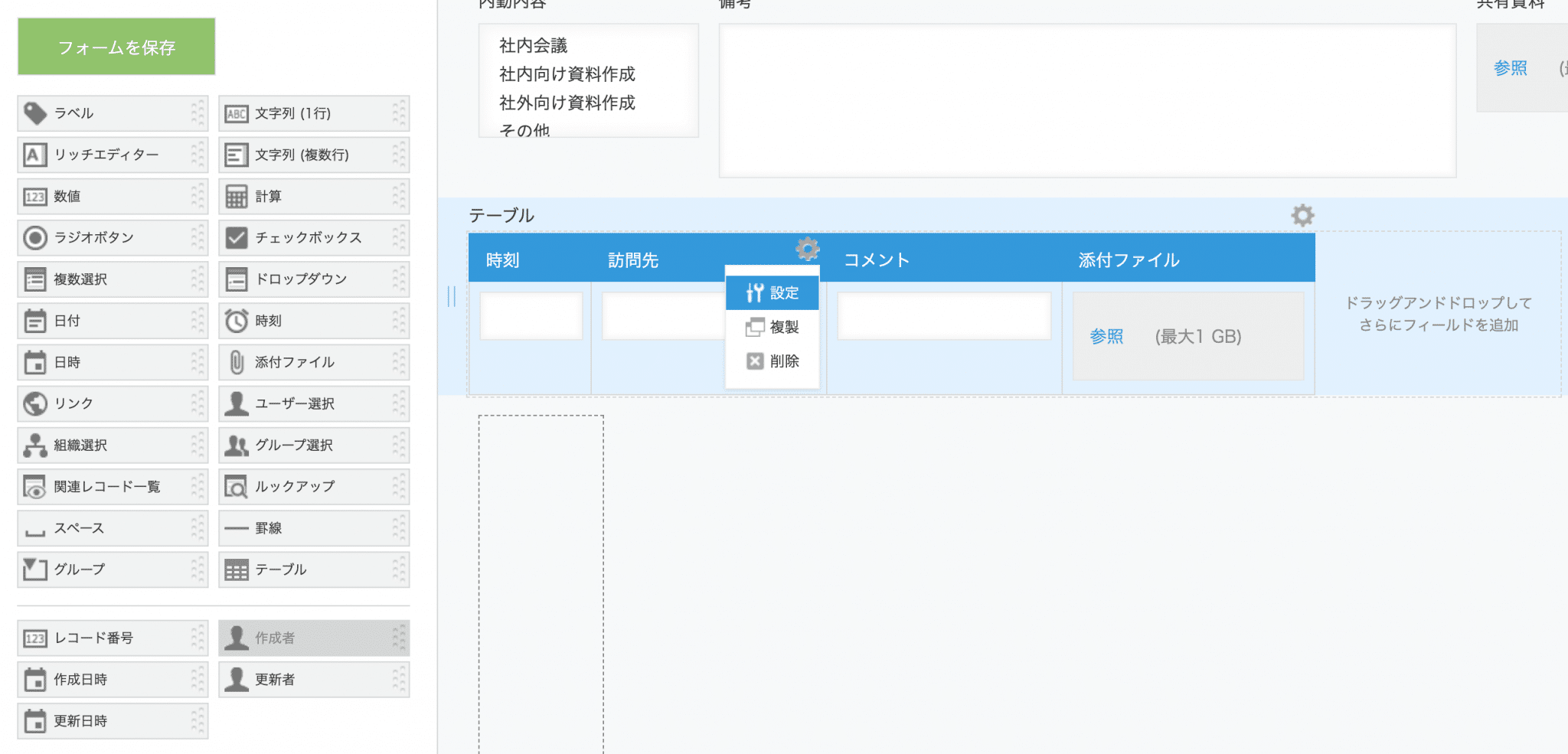Open the テーブル settings gear
This screenshot has height=754, width=1568.
pos(1302,215)
